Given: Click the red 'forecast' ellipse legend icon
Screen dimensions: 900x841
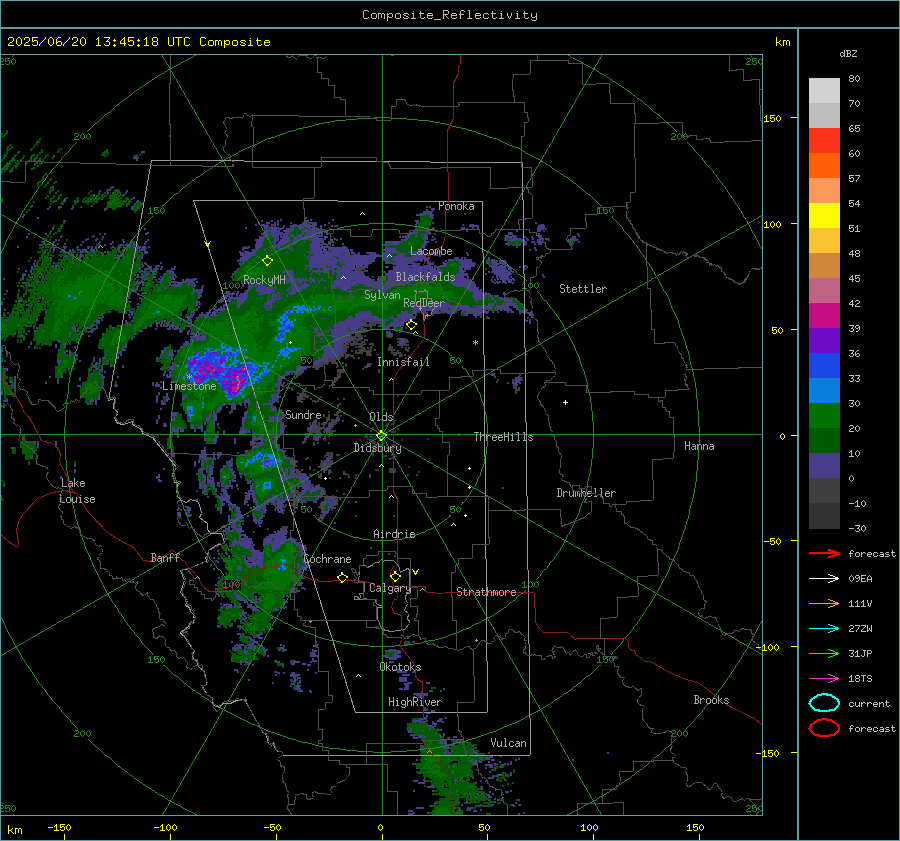Looking at the screenshot, I should coord(824,728).
